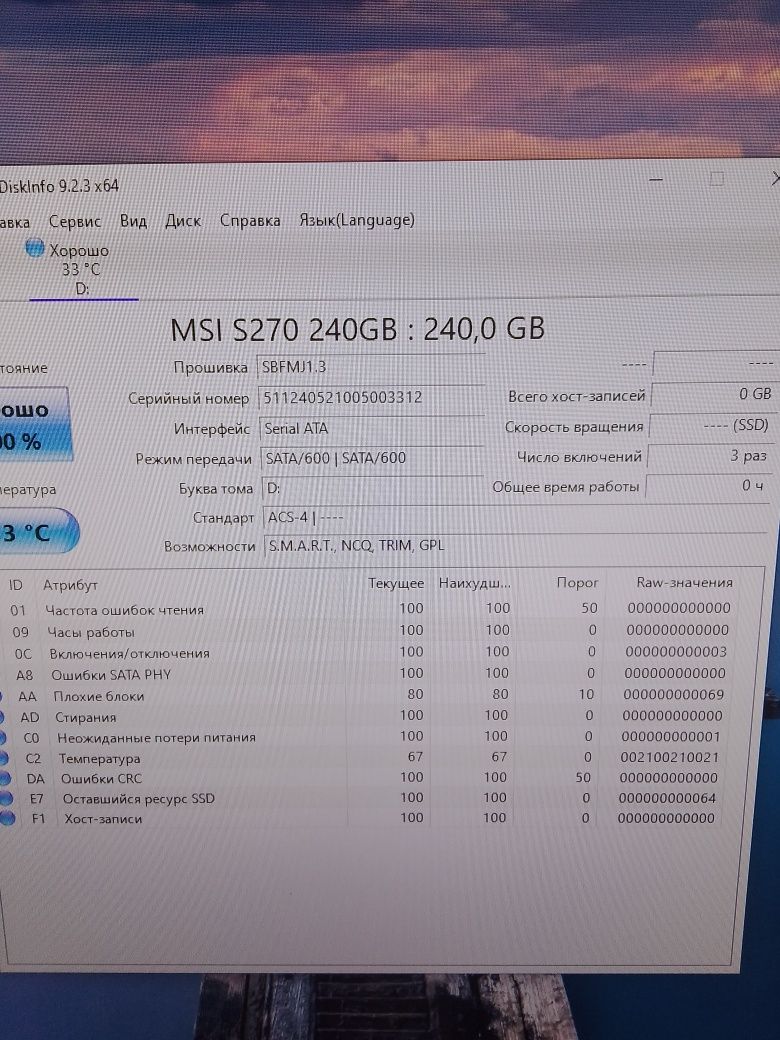Select the D: drive status globe icon
The image size is (780, 1040).
[x=34, y=249]
